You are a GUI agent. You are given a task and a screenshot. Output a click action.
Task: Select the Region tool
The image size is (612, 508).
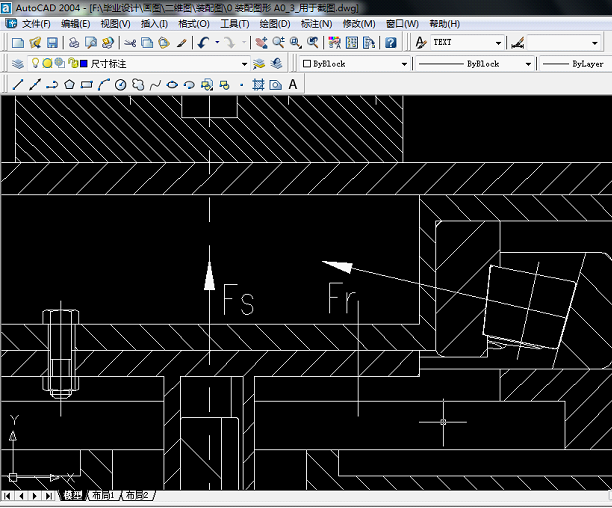[276, 84]
